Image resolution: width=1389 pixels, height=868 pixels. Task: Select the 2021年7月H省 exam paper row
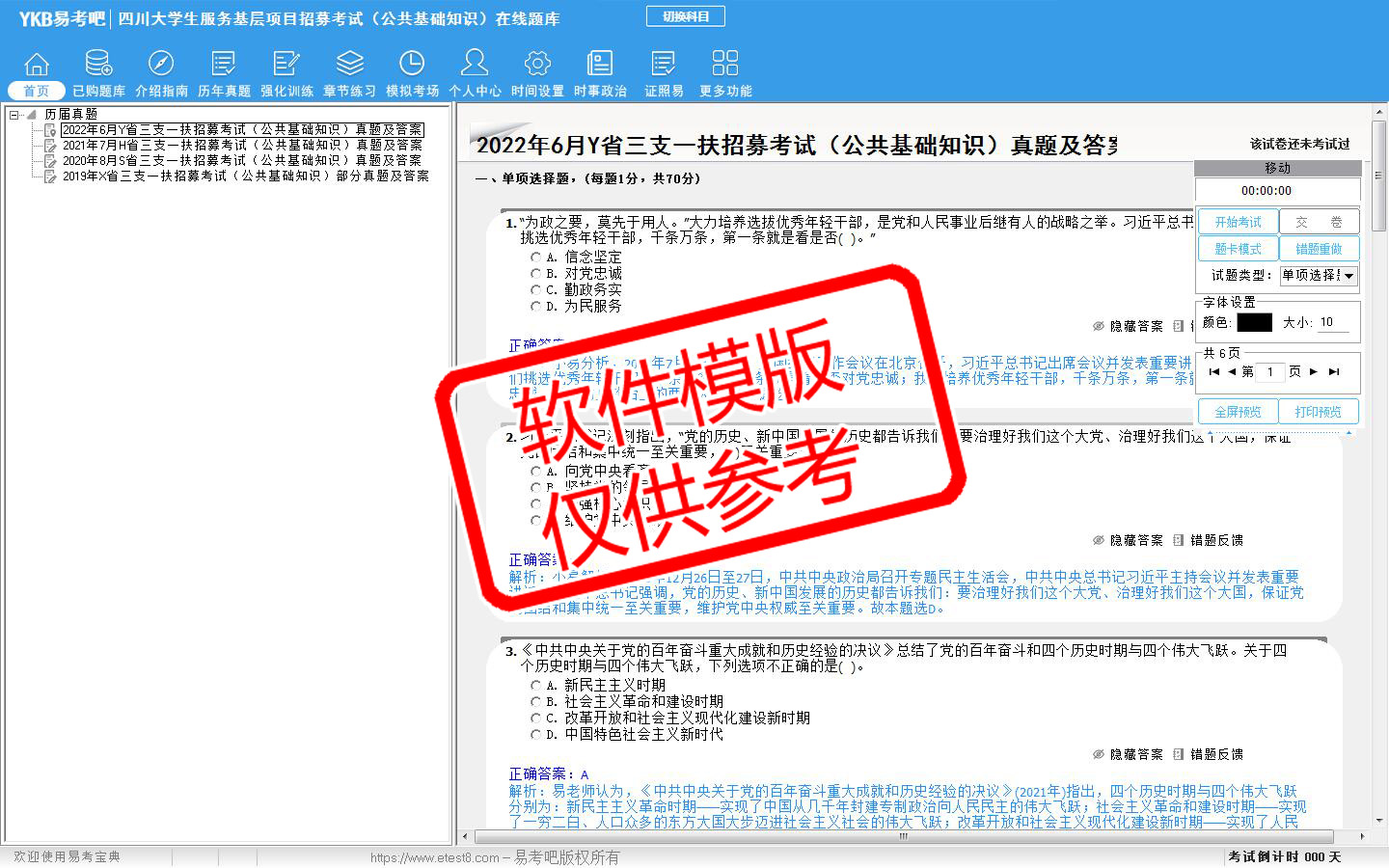(242, 145)
